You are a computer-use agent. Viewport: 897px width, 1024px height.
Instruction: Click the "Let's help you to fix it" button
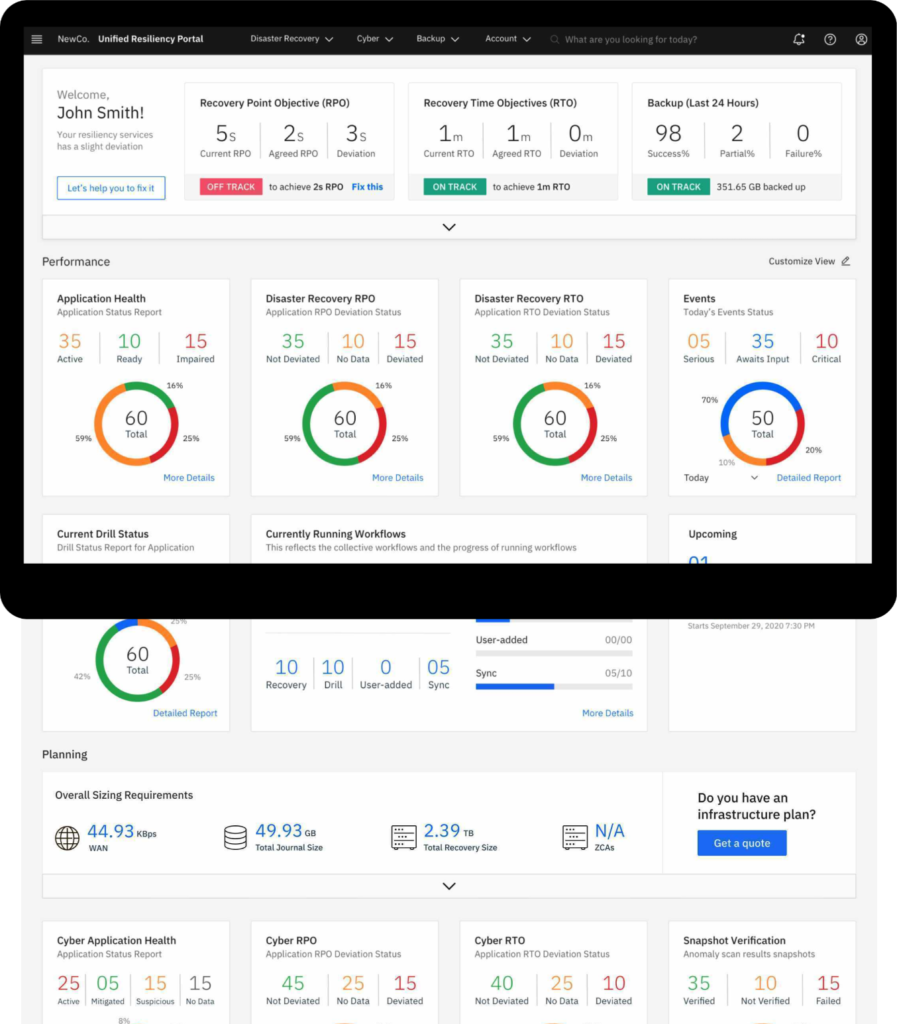click(x=110, y=188)
